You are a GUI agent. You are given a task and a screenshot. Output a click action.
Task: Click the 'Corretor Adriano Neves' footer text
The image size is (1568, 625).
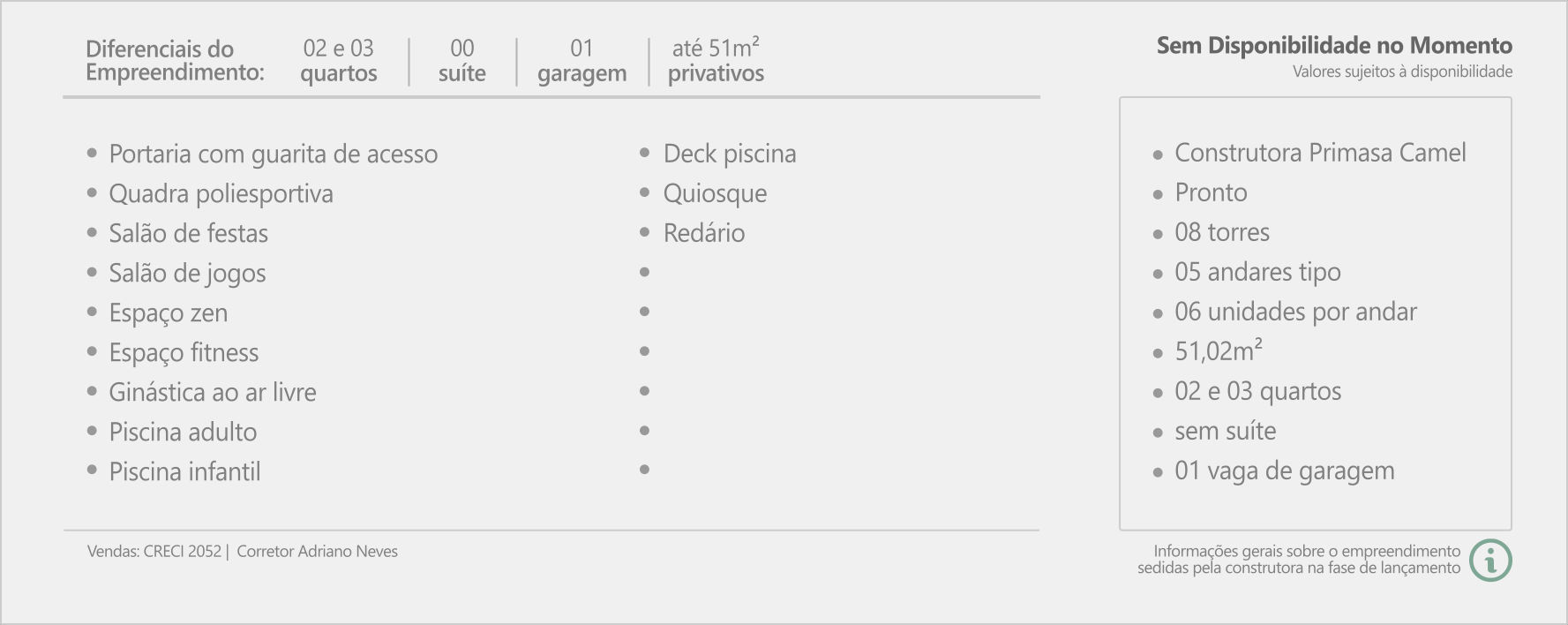(317, 552)
